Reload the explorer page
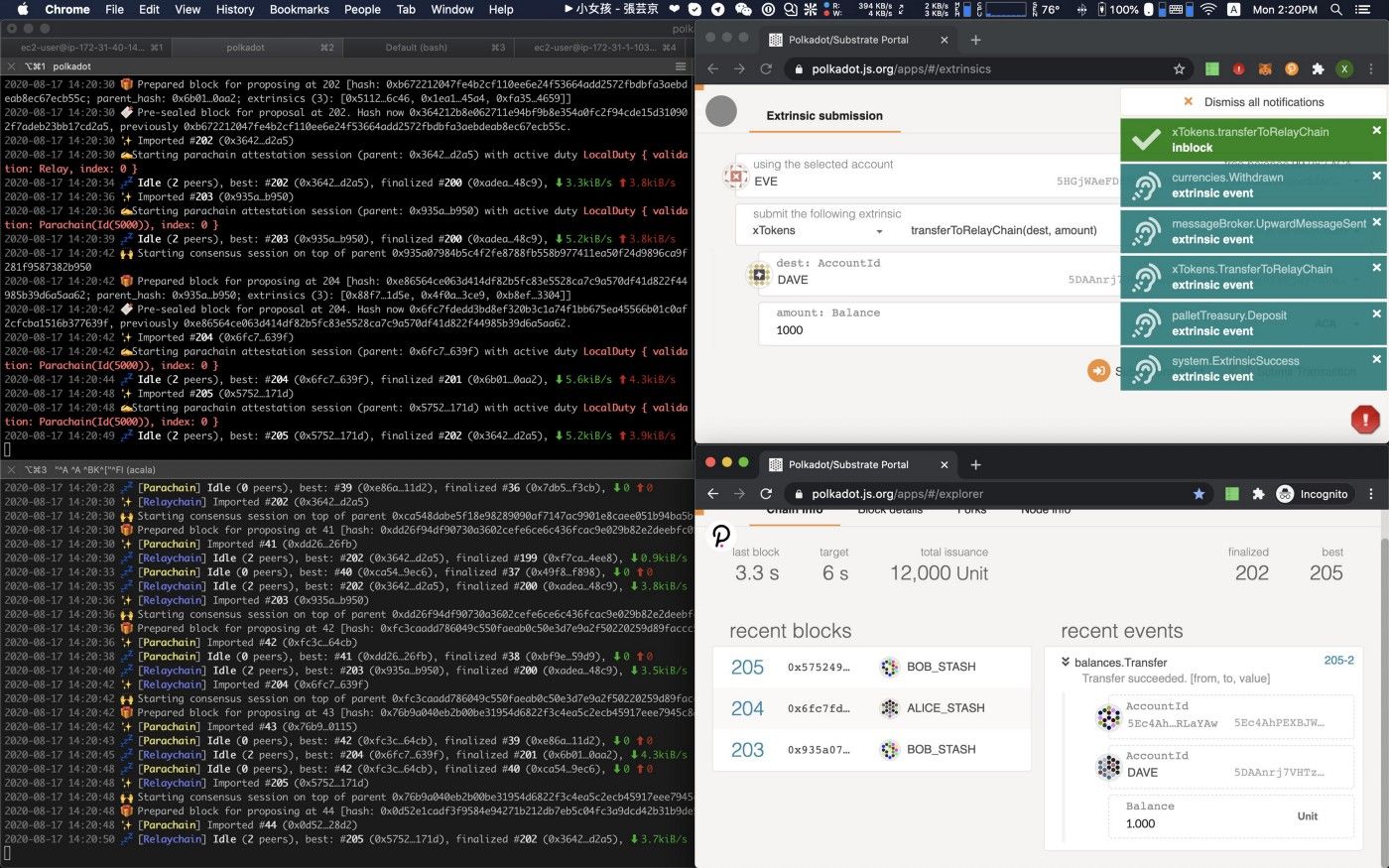1389x868 pixels. click(766, 494)
